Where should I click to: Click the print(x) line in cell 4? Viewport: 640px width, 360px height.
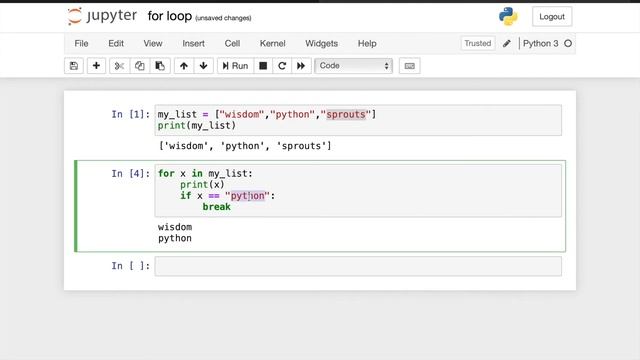(202, 184)
